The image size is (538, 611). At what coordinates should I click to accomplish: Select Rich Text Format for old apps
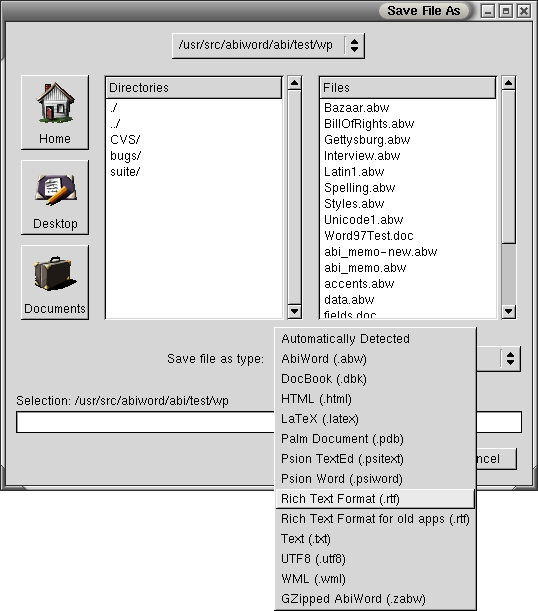coord(375,519)
